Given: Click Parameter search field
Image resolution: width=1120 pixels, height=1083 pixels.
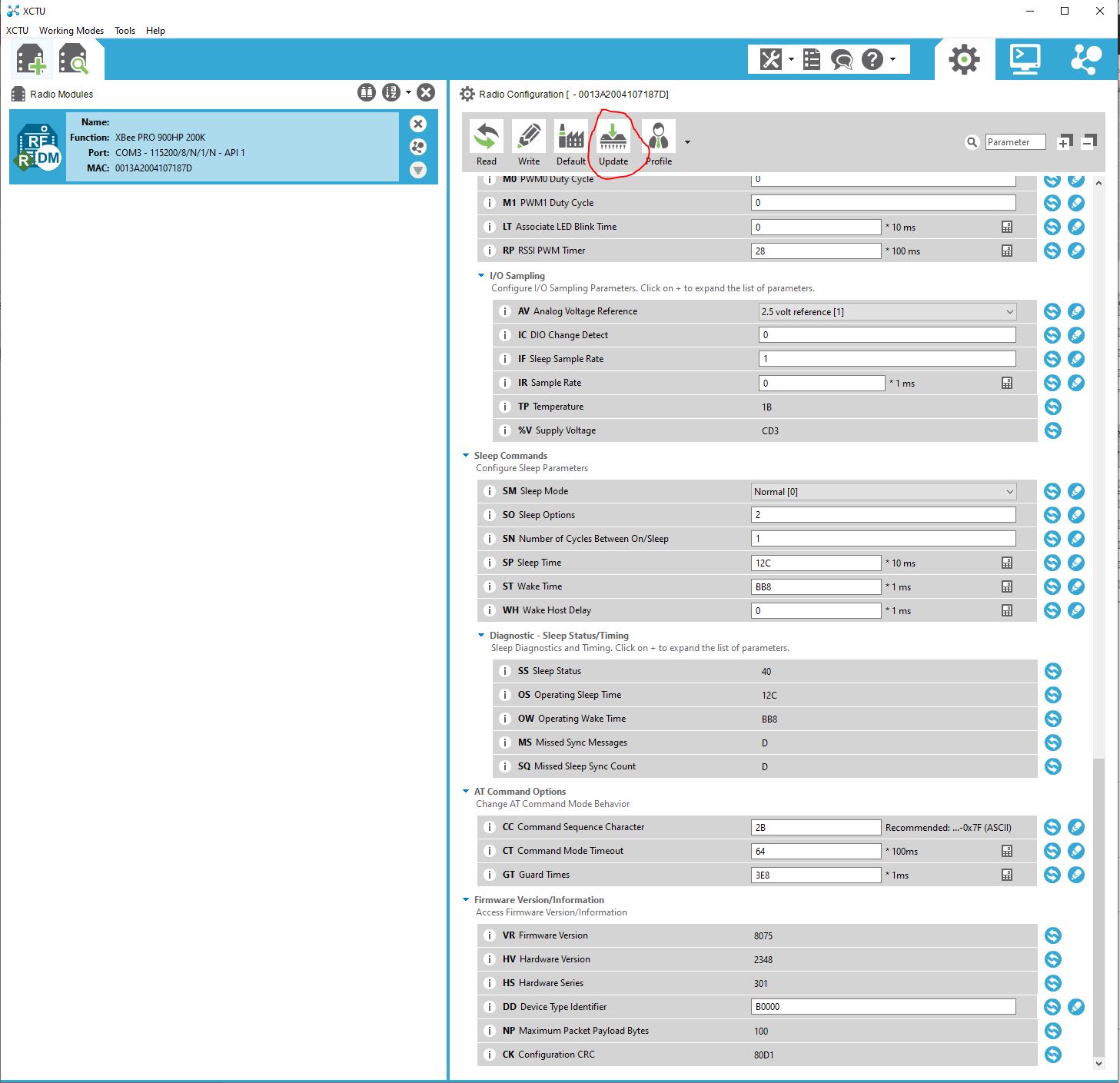Looking at the screenshot, I should 1015,142.
